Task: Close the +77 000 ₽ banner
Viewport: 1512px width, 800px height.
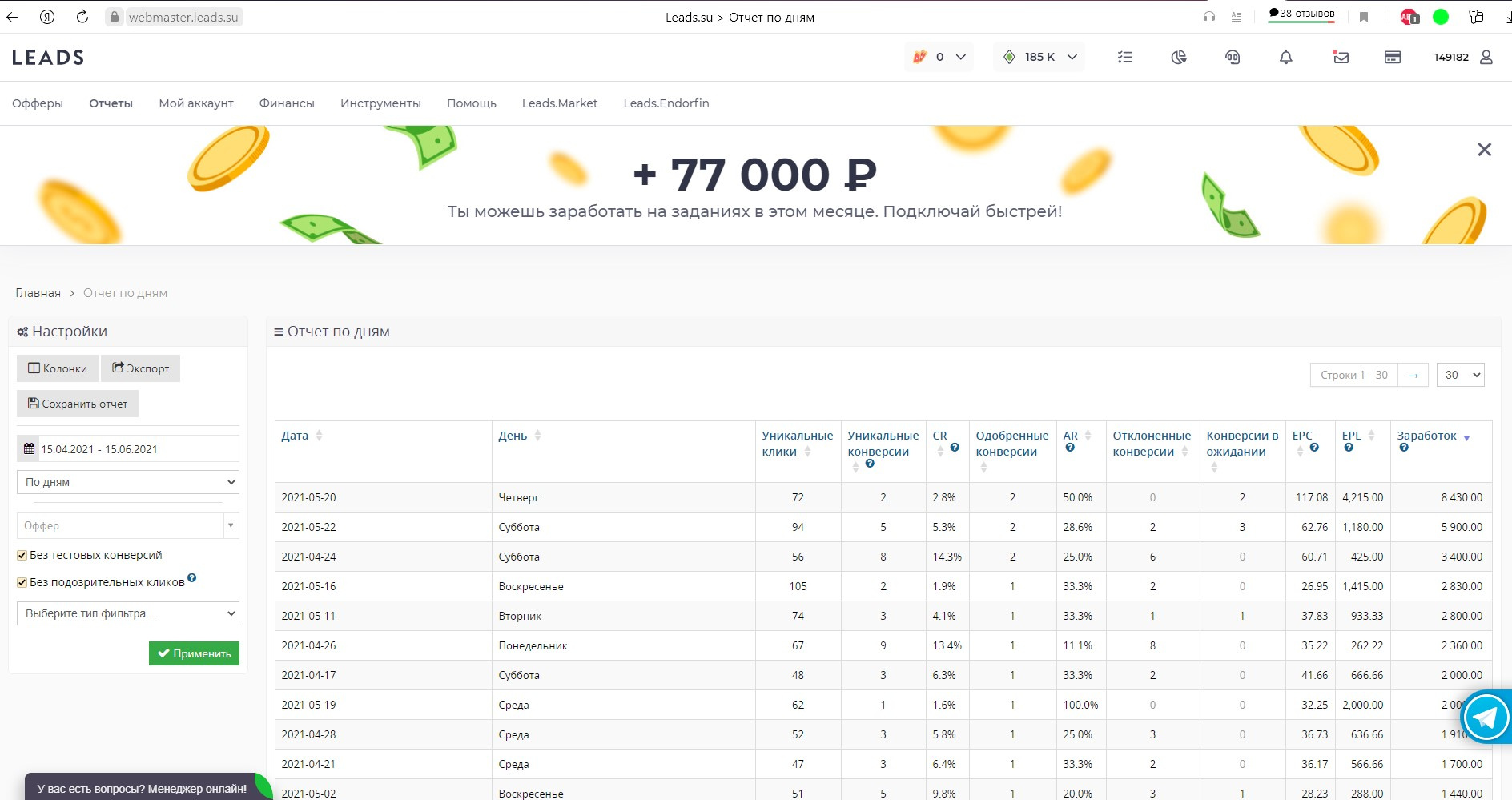Action: [x=1484, y=150]
